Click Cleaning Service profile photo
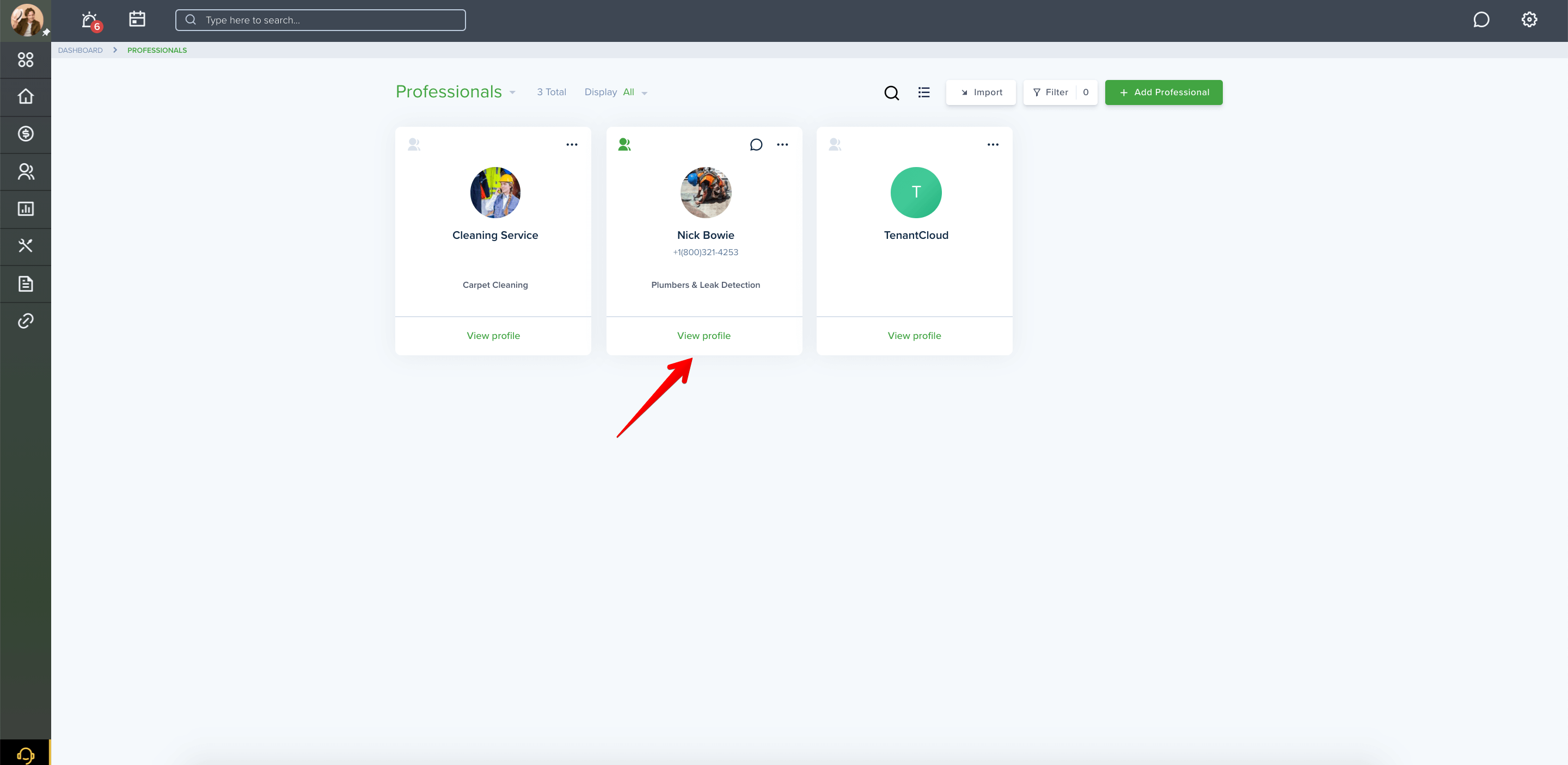This screenshot has height=765, width=1568. [495, 192]
